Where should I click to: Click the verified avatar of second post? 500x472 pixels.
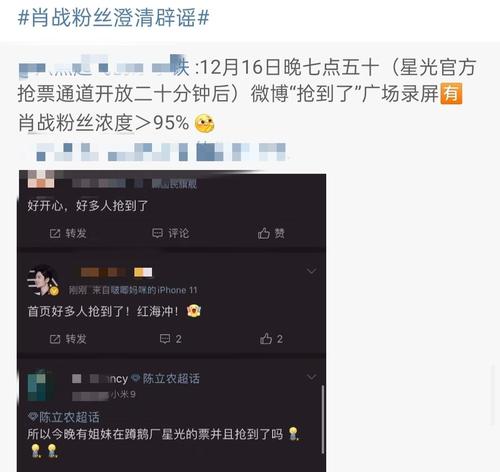coord(43,280)
